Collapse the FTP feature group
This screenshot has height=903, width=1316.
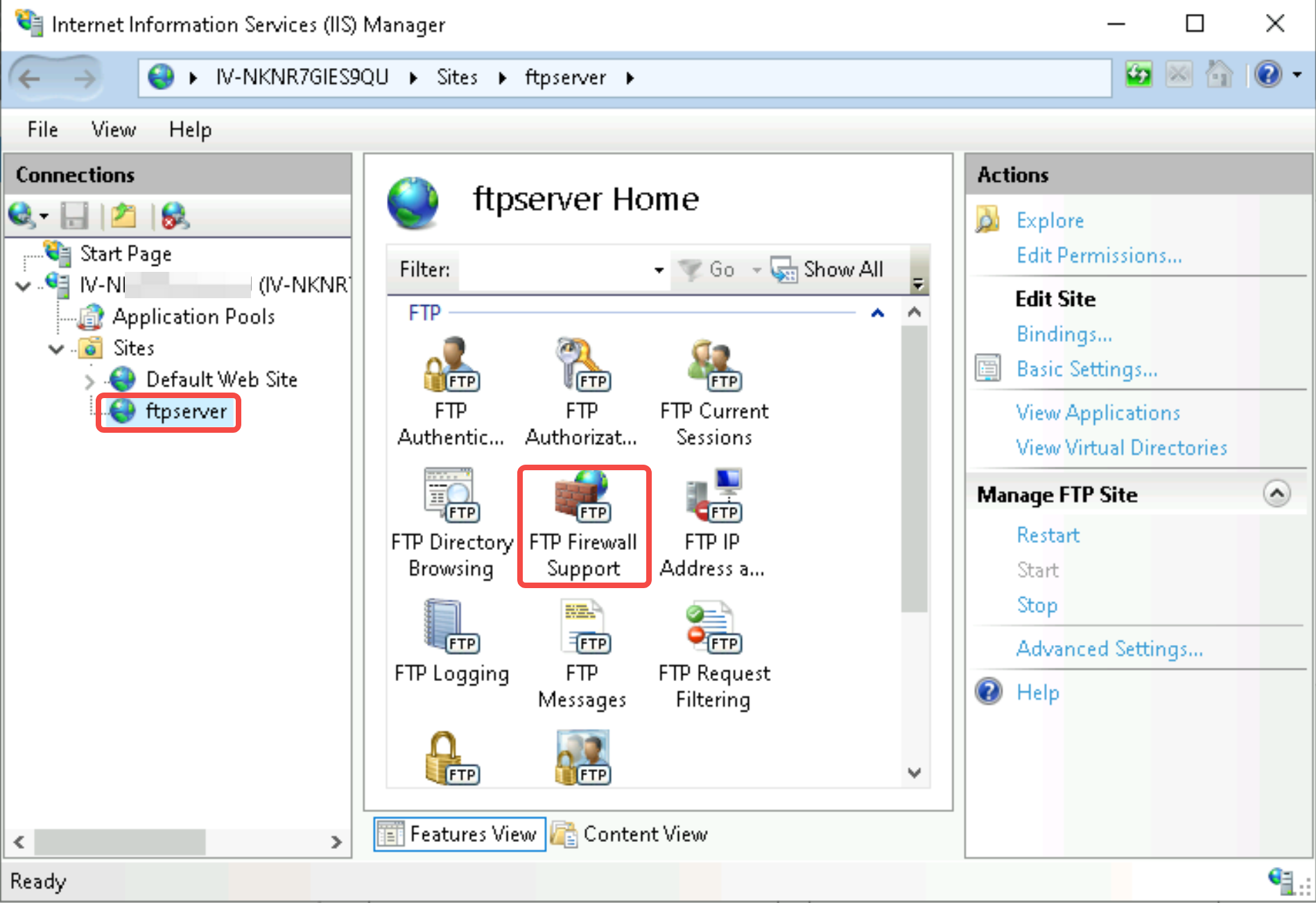(x=877, y=313)
